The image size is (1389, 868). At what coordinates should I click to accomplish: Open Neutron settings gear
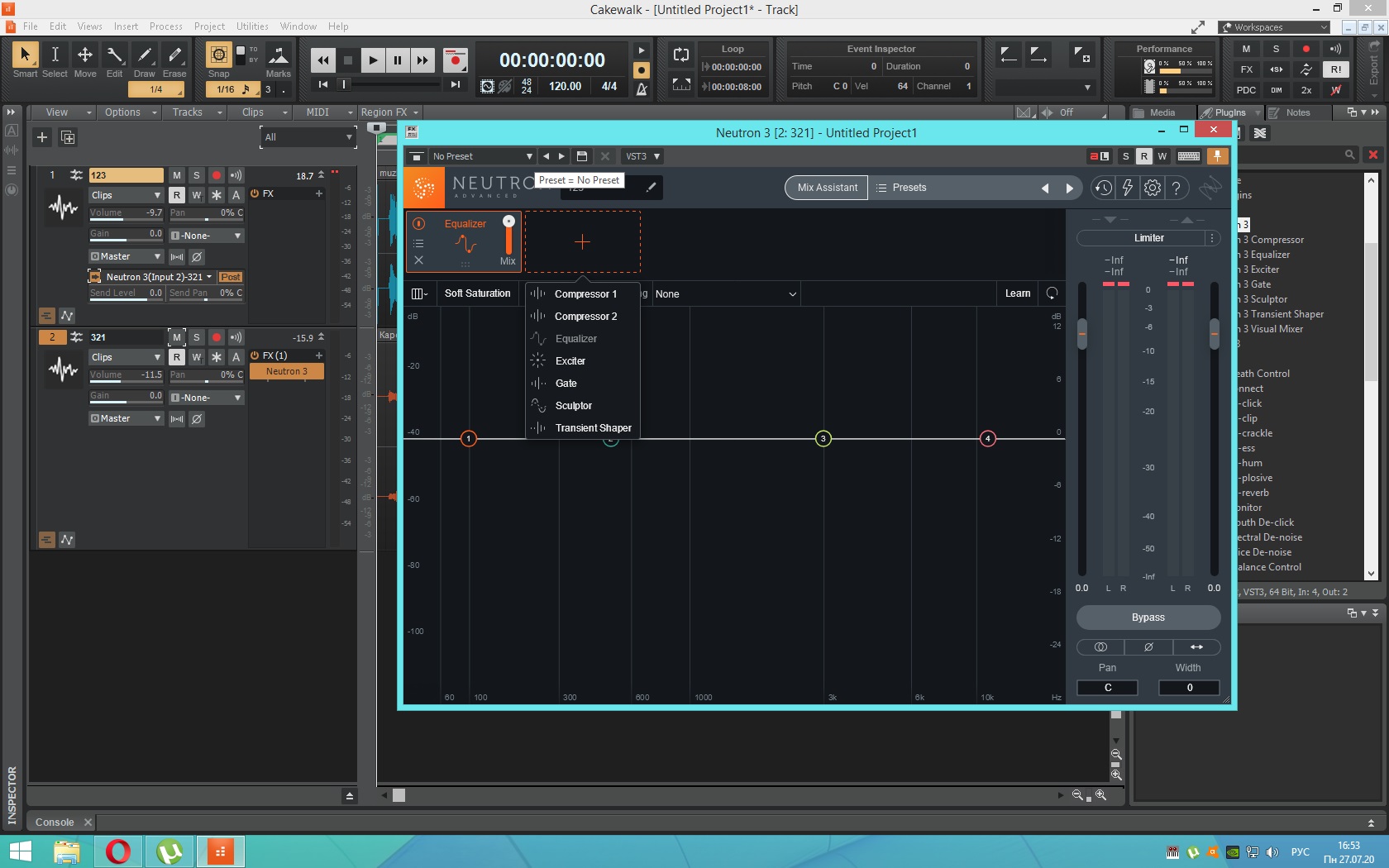[1152, 188]
